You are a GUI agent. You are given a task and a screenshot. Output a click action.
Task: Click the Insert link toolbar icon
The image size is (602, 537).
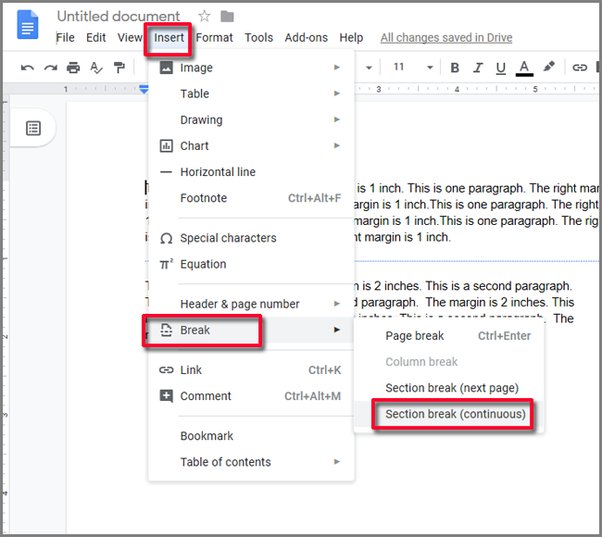click(x=580, y=68)
